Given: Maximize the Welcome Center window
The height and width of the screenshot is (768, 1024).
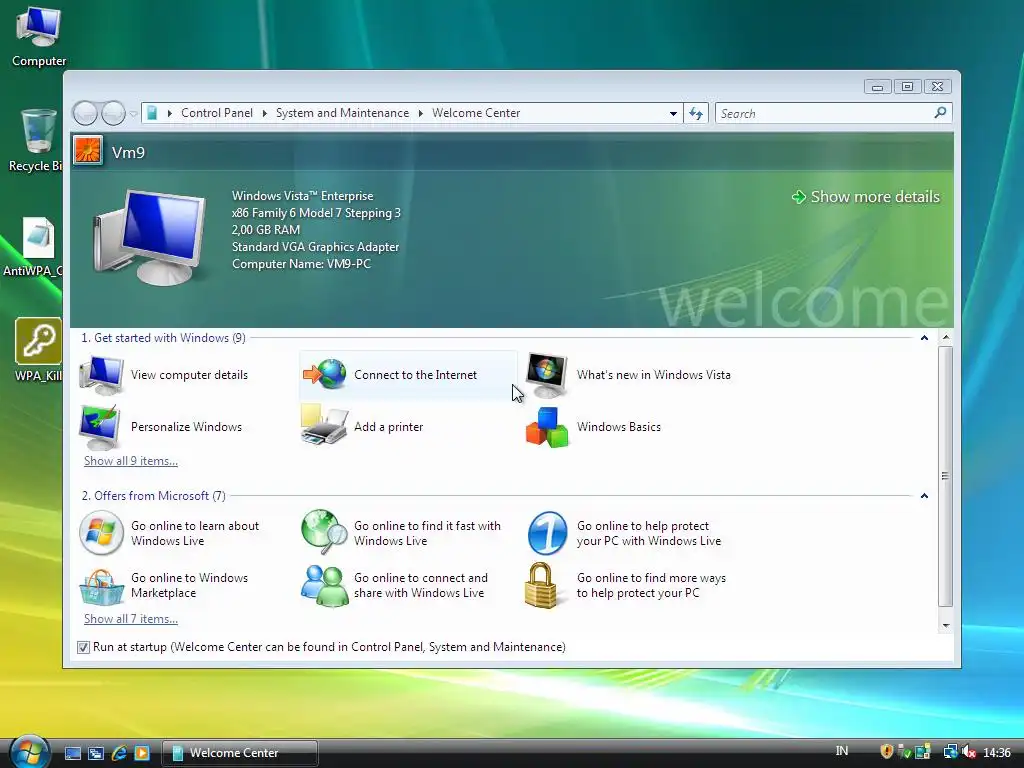Looking at the screenshot, I should click(907, 87).
